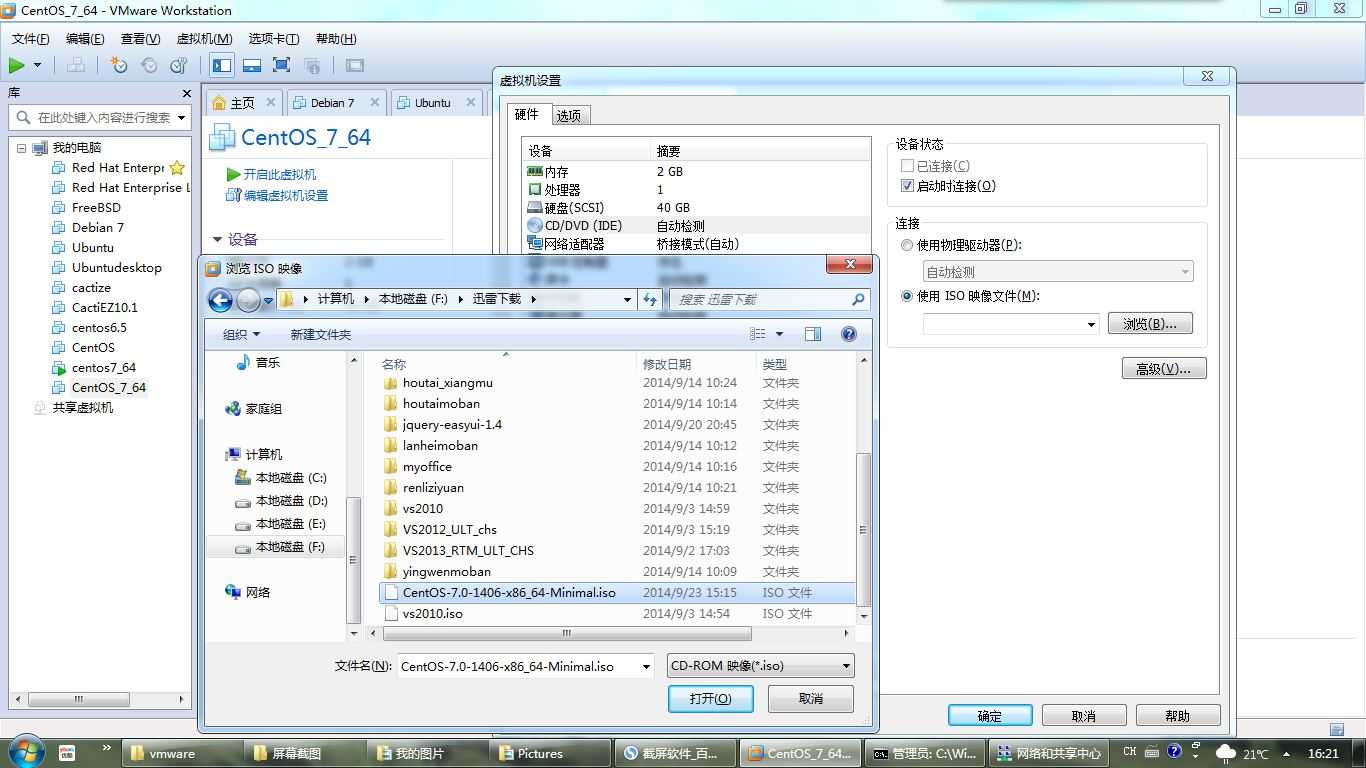This screenshot has height=768, width=1366.
Task: Select the 使用物理驱动器(P) radio button
Action: coord(907,245)
